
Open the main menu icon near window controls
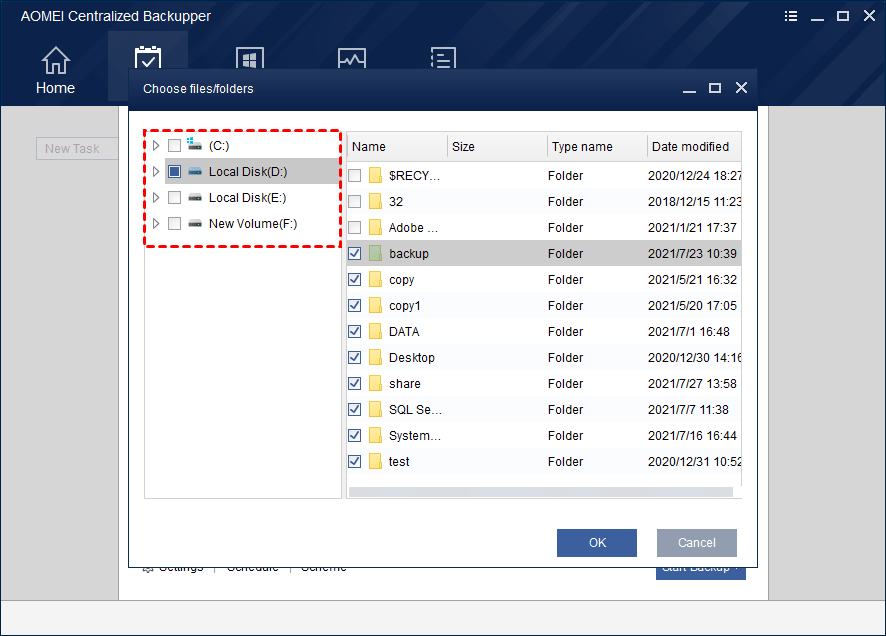[x=790, y=16]
